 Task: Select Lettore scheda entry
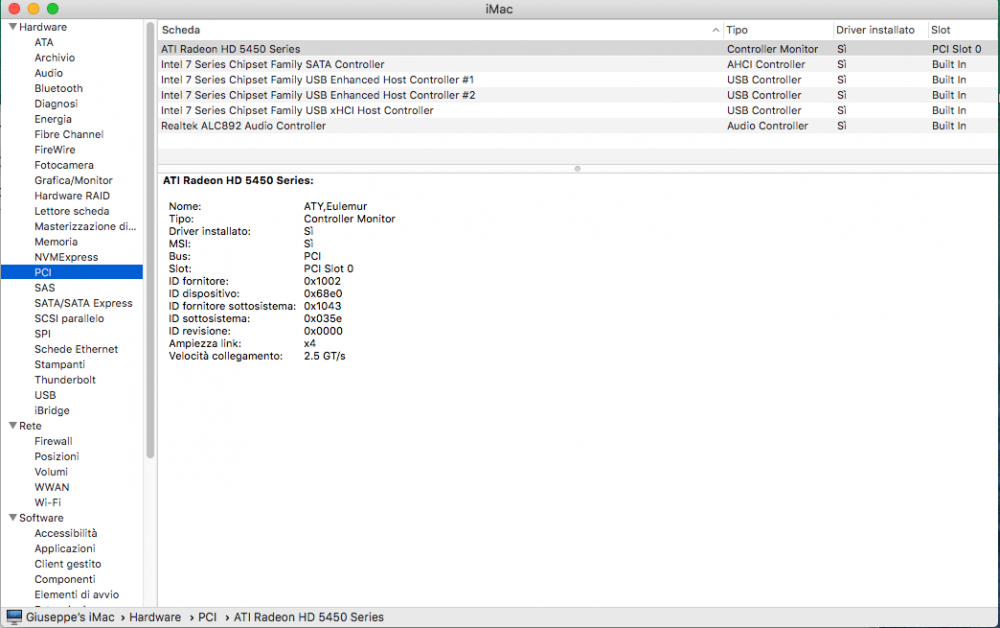(x=71, y=210)
